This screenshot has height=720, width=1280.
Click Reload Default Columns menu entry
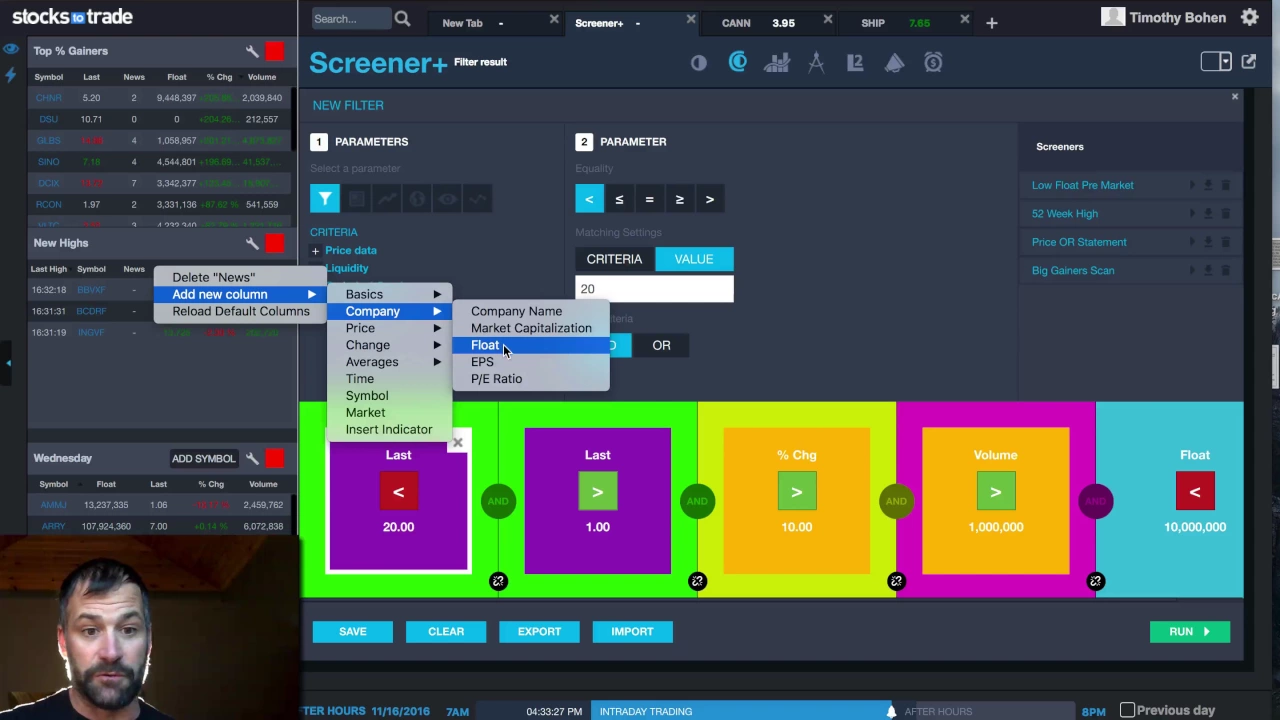(x=239, y=311)
